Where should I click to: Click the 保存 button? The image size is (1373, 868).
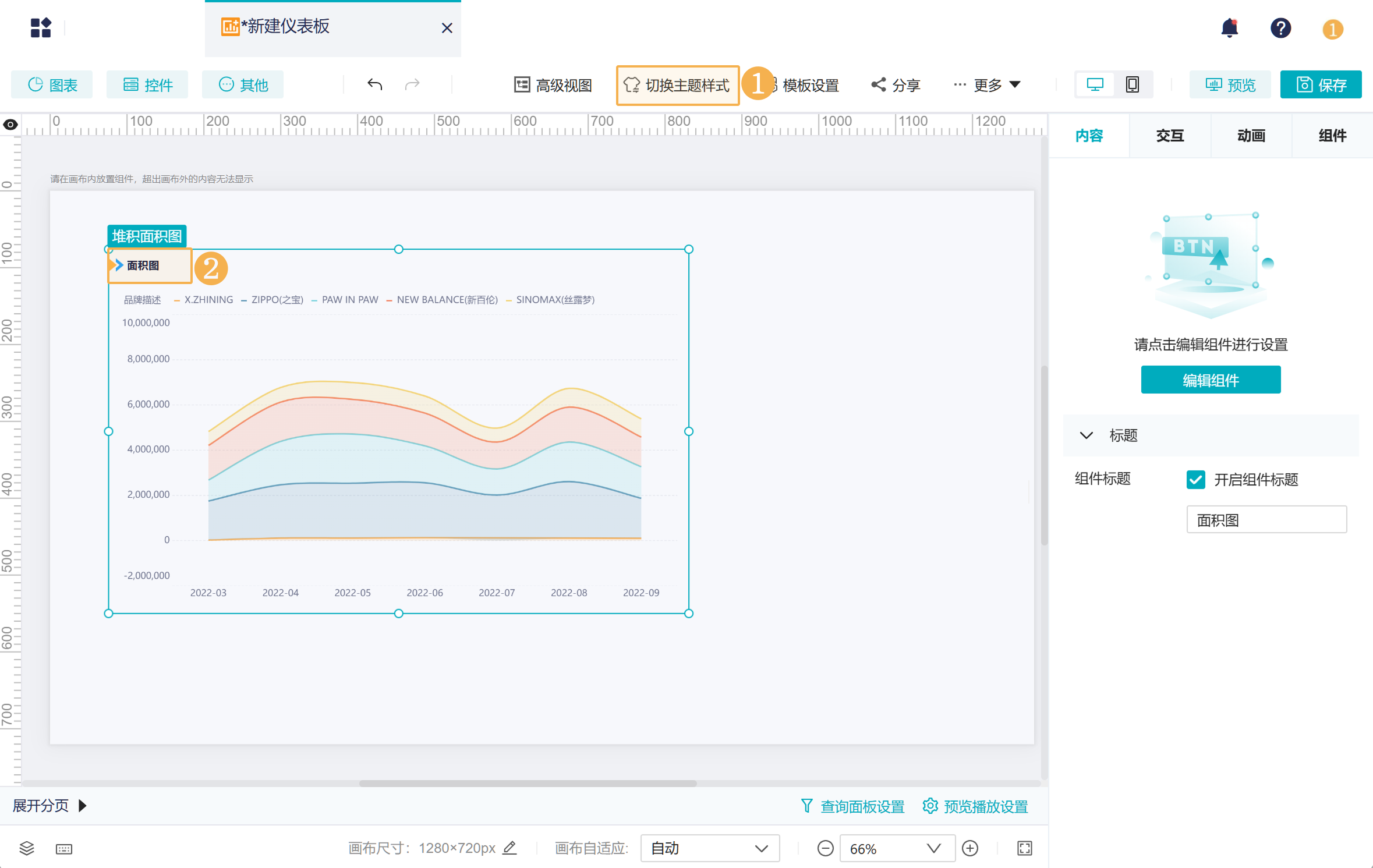(1321, 85)
